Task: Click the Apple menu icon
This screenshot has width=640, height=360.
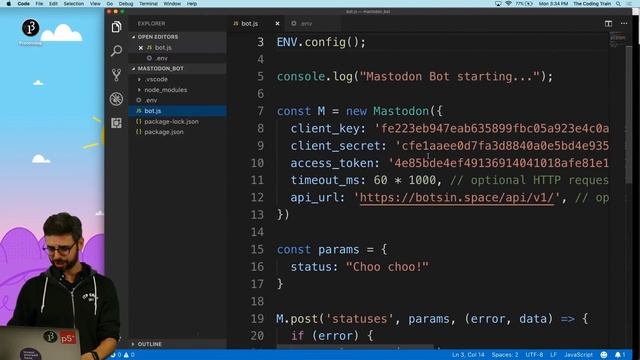Action: [9, 4]
